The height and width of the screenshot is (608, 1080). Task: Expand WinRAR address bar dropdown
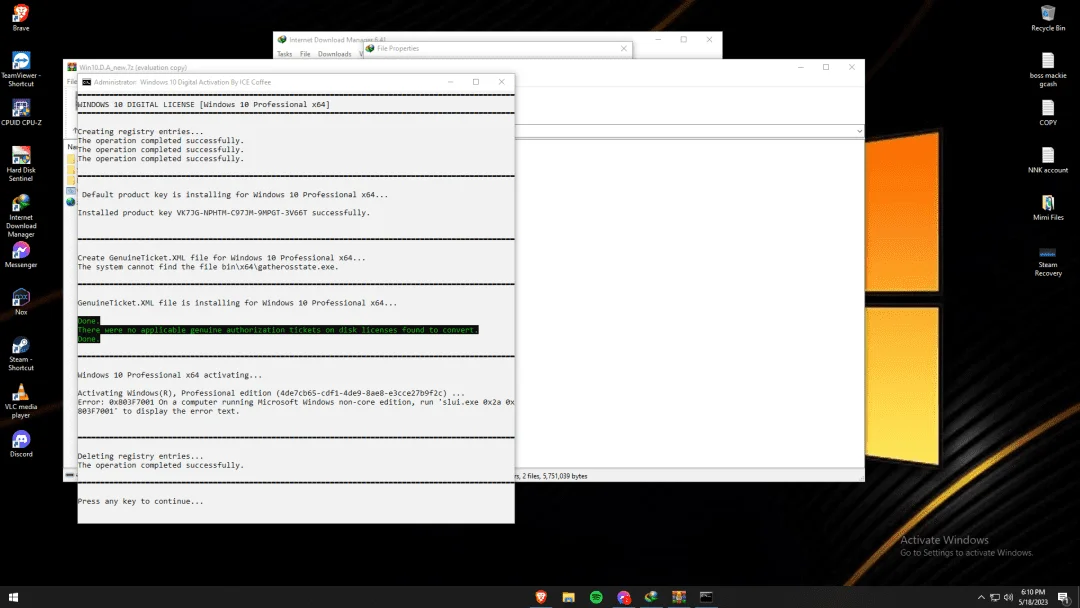click(x=859, y=131)
